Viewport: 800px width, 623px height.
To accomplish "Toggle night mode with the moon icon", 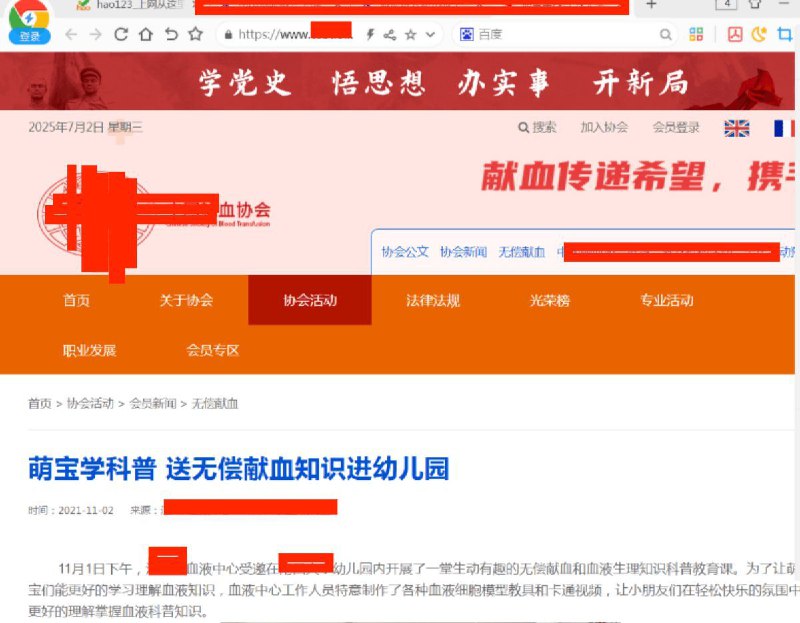I will tap(758, 33).
